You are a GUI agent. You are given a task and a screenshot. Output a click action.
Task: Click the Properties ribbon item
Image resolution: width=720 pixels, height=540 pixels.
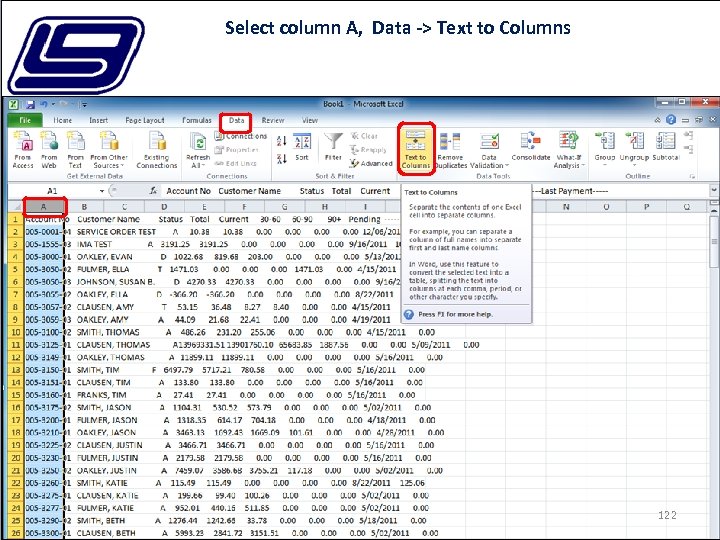point(237,150)
